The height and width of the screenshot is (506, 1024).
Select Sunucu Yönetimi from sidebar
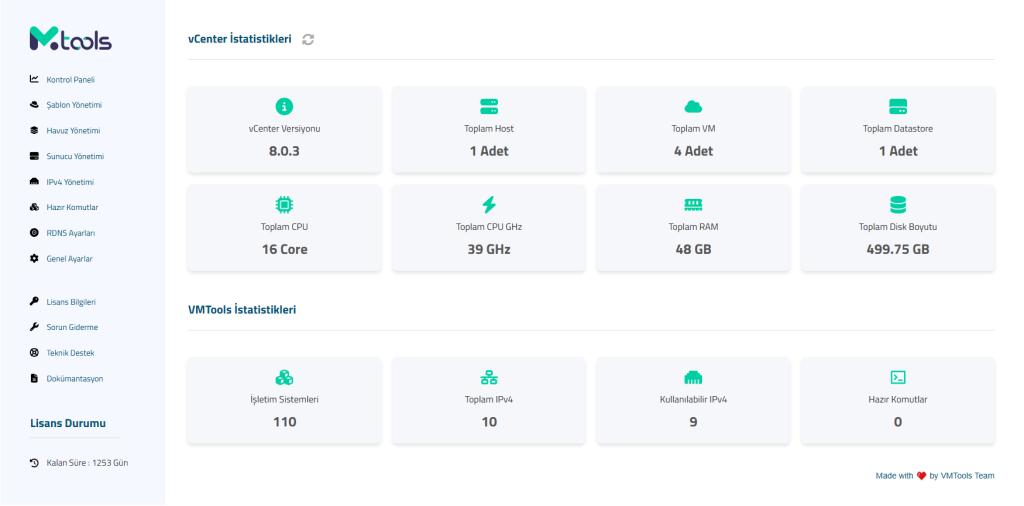coord(75,156)
